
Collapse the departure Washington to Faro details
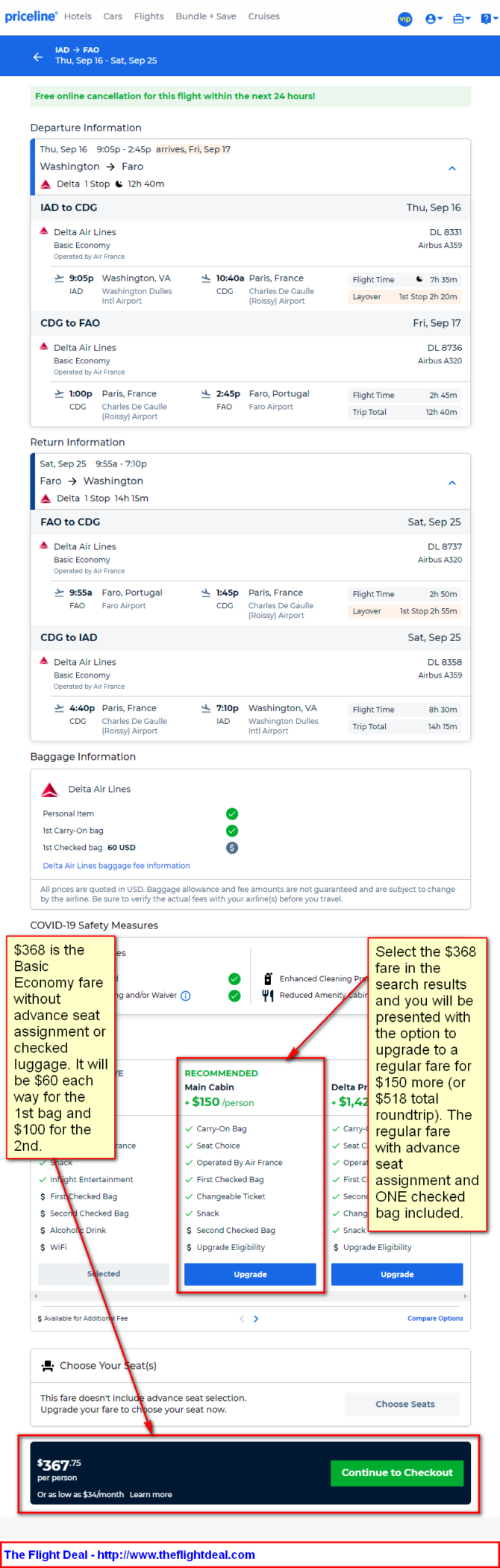(x=452, y=168)
